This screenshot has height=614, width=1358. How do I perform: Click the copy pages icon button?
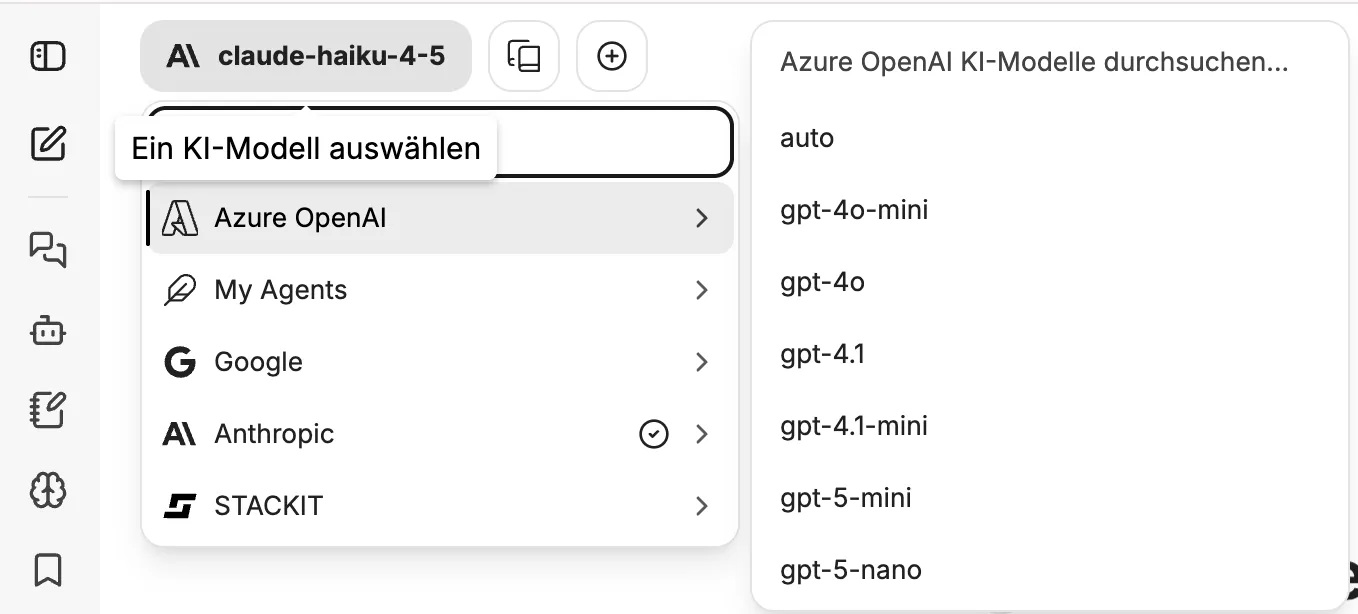pos(524,56)
